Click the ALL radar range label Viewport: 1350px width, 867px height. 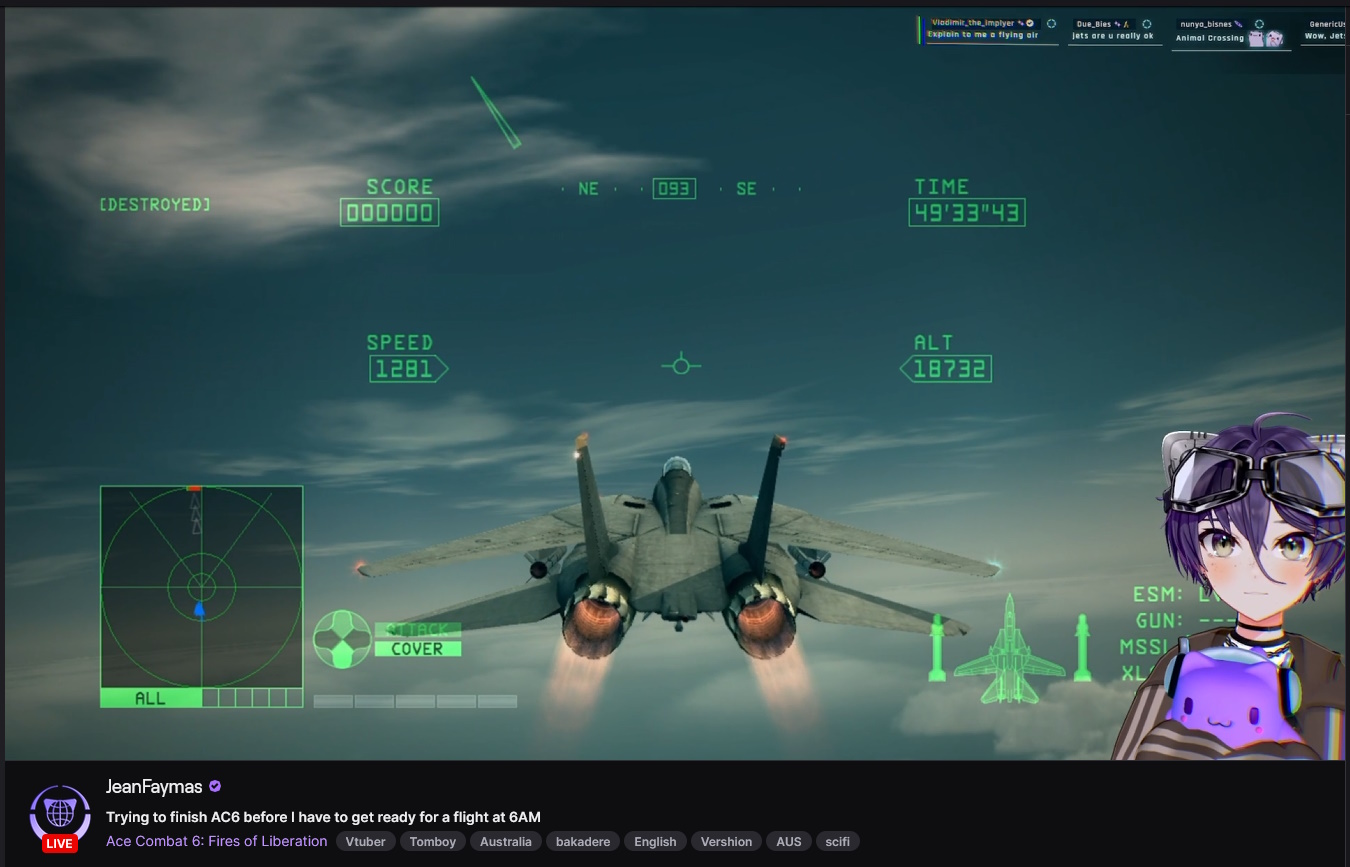pyautogui.click(x=151, y=698)
